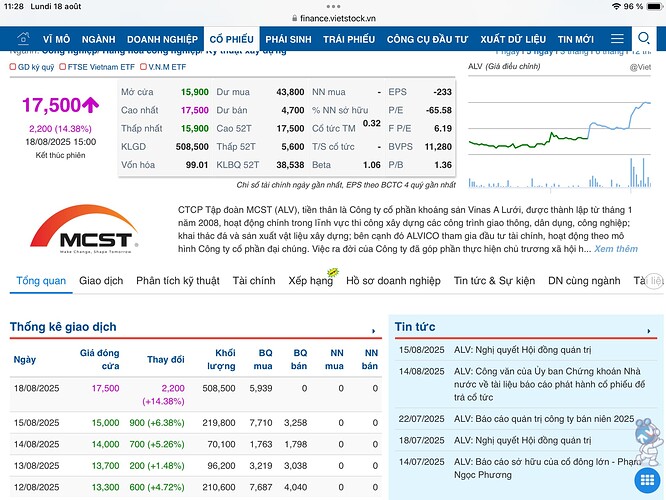Expand Tin tức section arrow

(x=649, y=331)
